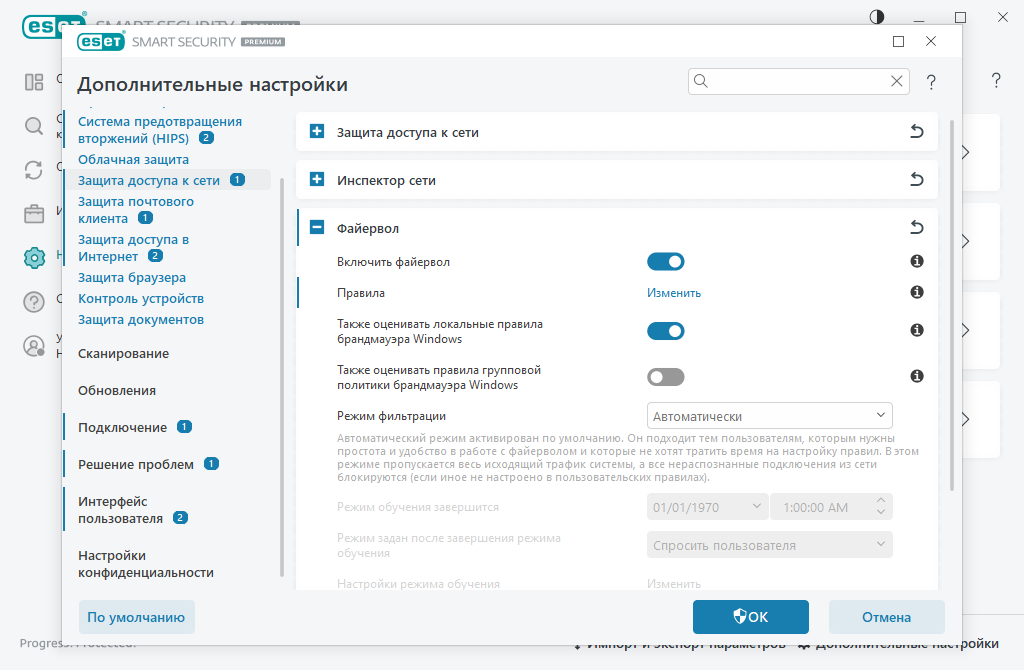Toggle 'Включить файервол' switch
Image resolution: width=1024 pixels, height=670 pixels.
point(665,262)
